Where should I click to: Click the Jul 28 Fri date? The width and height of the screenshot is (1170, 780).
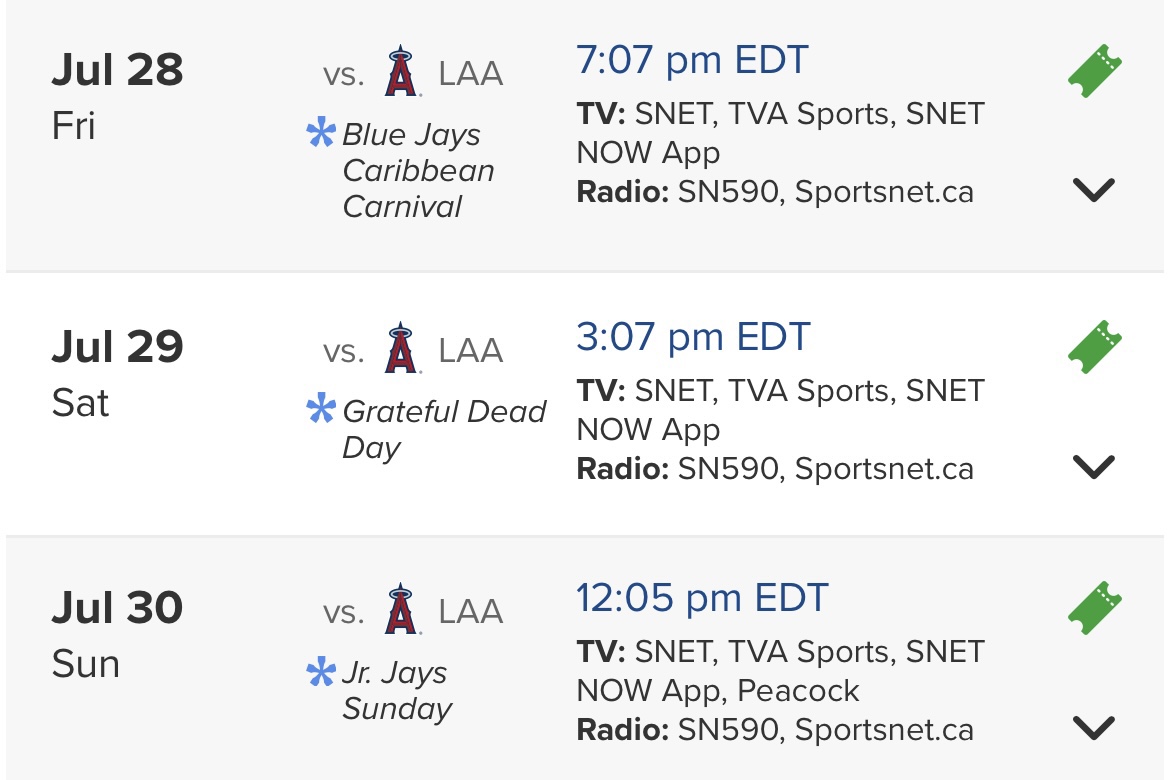tap(117, 96)
